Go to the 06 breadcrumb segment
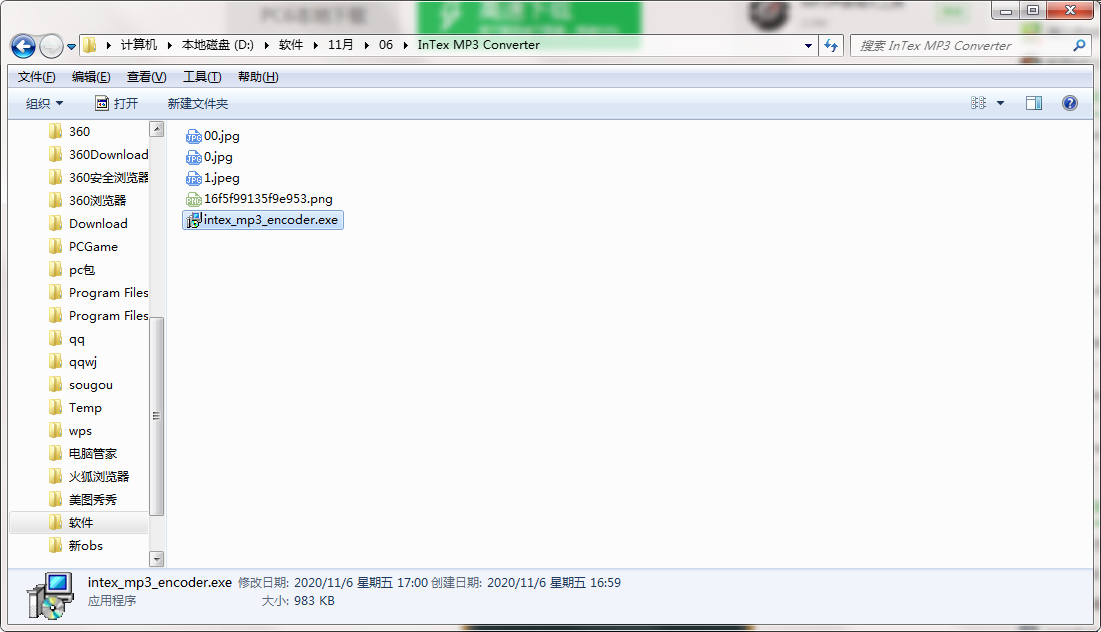The image size is (1101, 632). pyautogui.click(x=386, y=45)
